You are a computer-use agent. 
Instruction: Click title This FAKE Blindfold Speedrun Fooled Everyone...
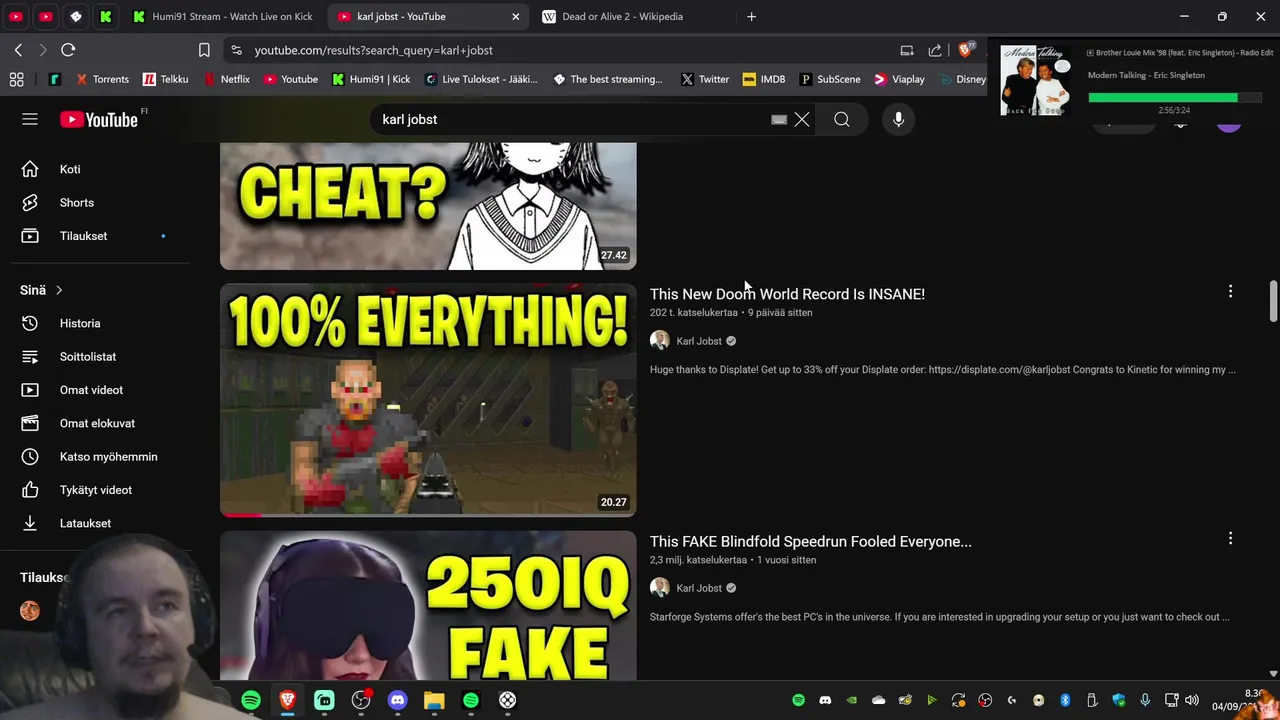coord(811,541)
